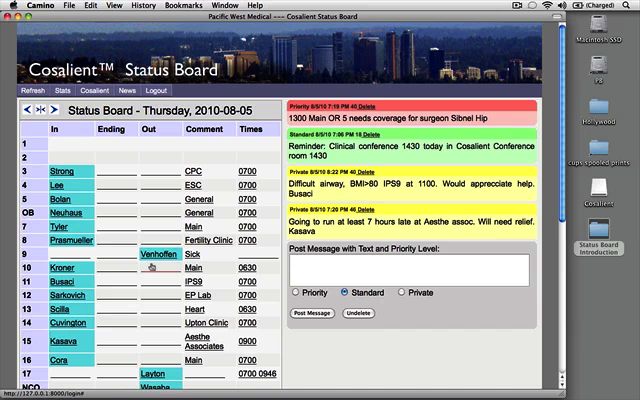Click the page vertical scrollbar thumb
The image size is (640, 400).
(562, 122)
